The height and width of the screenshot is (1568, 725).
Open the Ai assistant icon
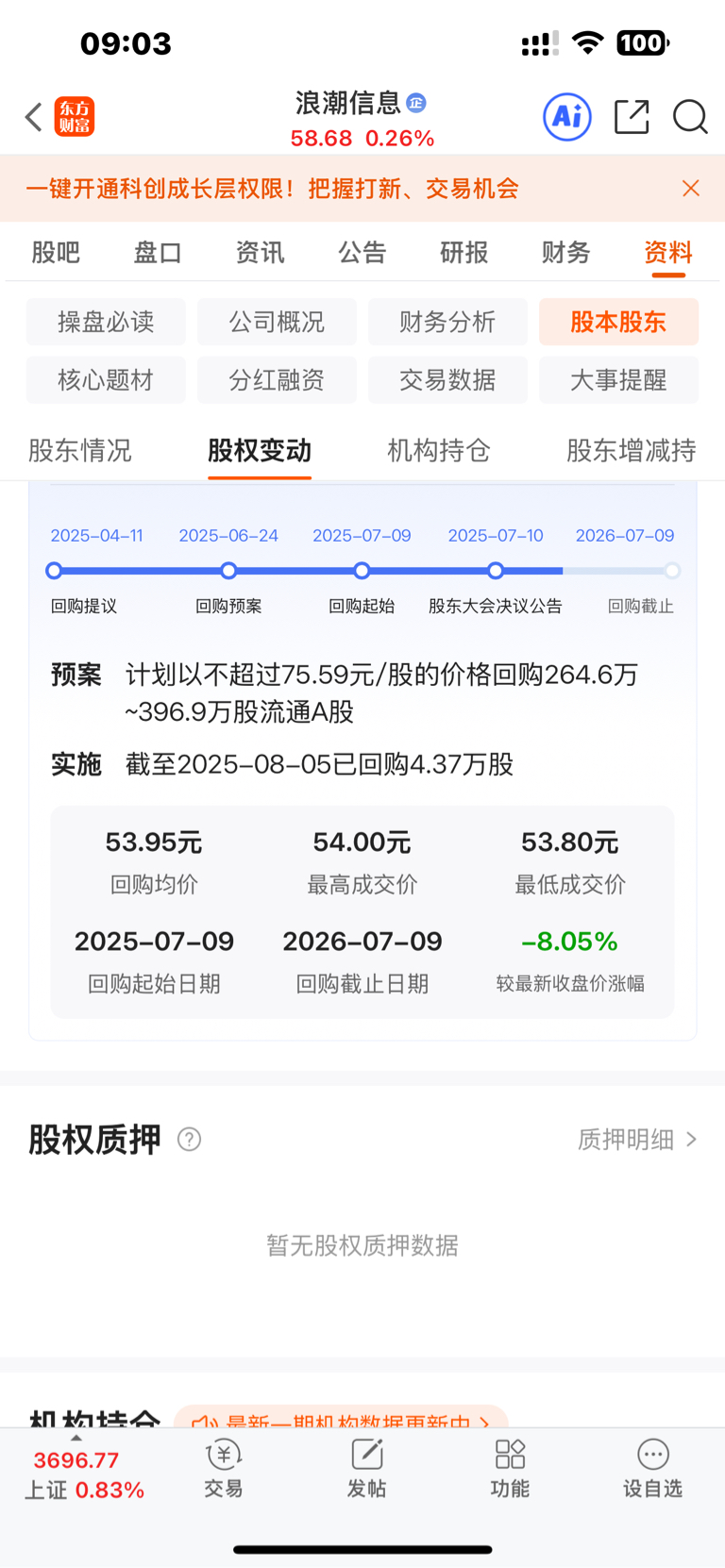tap(567, 117)
